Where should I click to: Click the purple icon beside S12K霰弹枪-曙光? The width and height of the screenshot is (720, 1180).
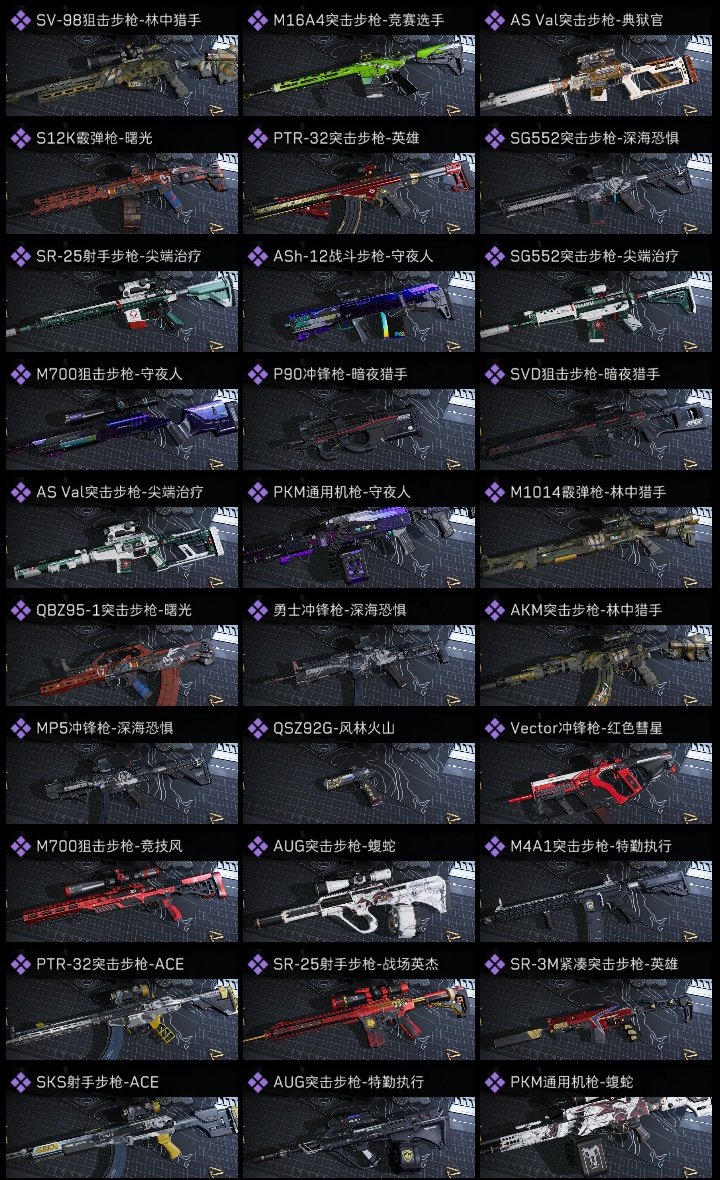pyautogui.click(x=20, y=138)
